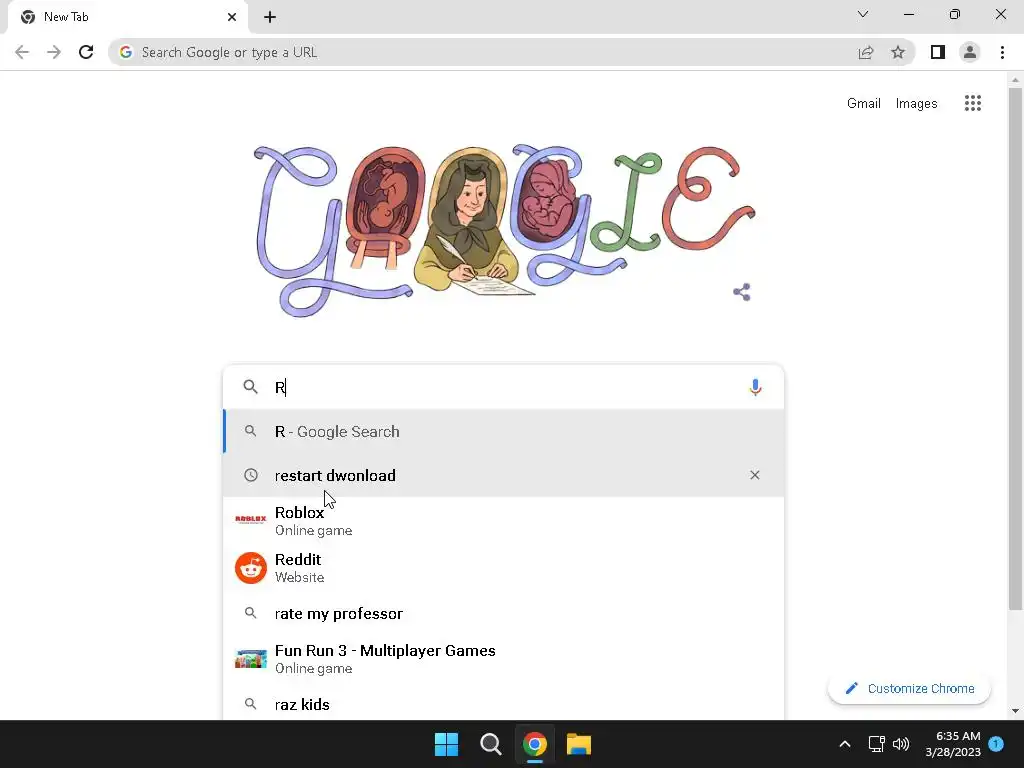
Task: Go back with the browser back arrow
Action: tap(22, 52)
